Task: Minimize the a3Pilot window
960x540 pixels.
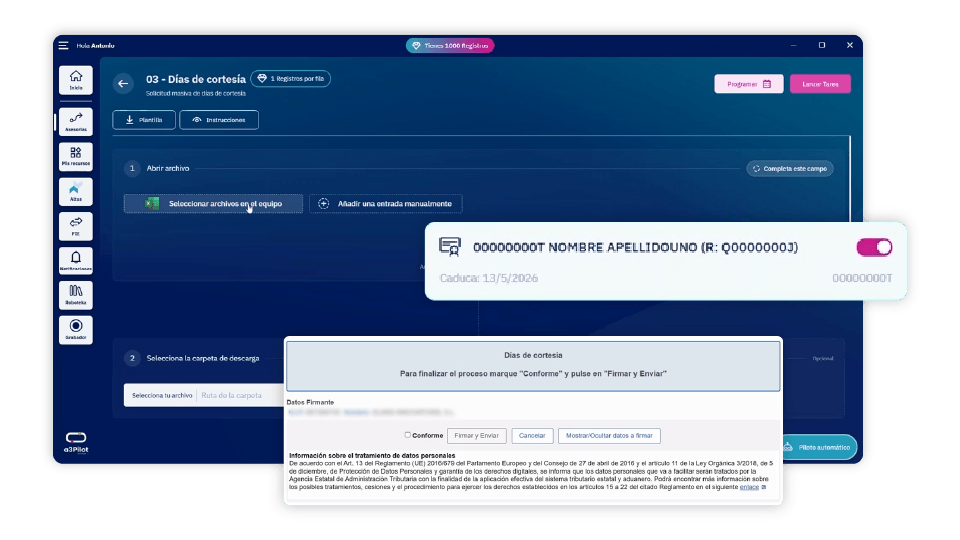Action: [793, 45]
